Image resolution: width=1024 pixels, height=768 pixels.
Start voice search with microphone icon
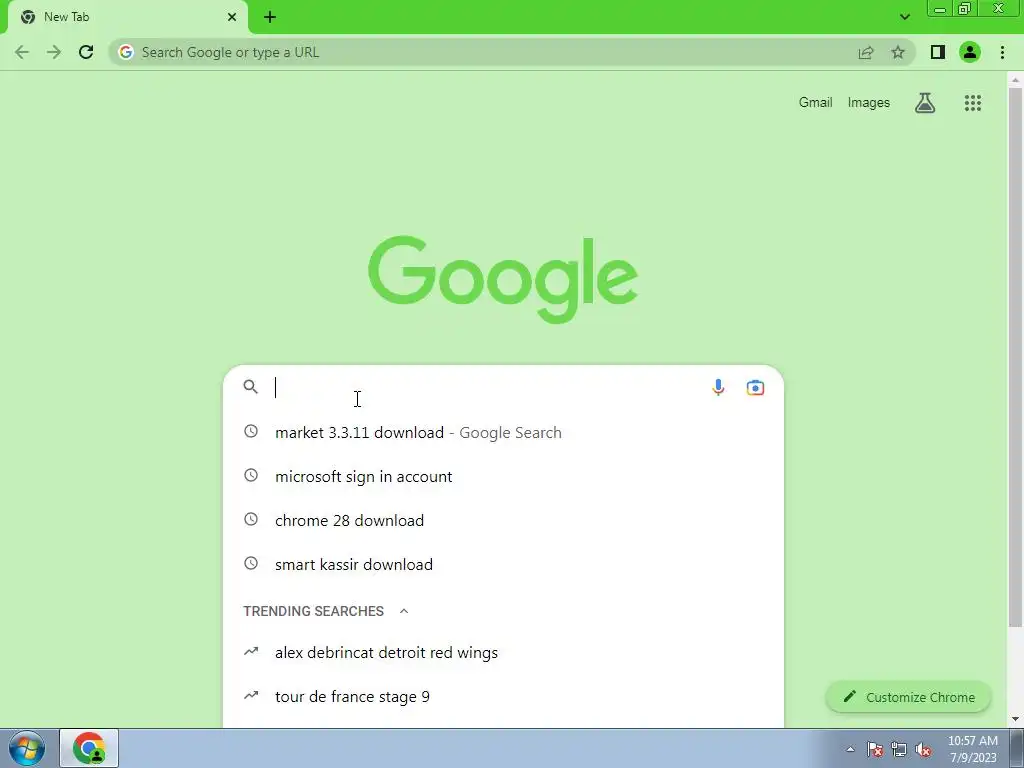tap(718, 387)
